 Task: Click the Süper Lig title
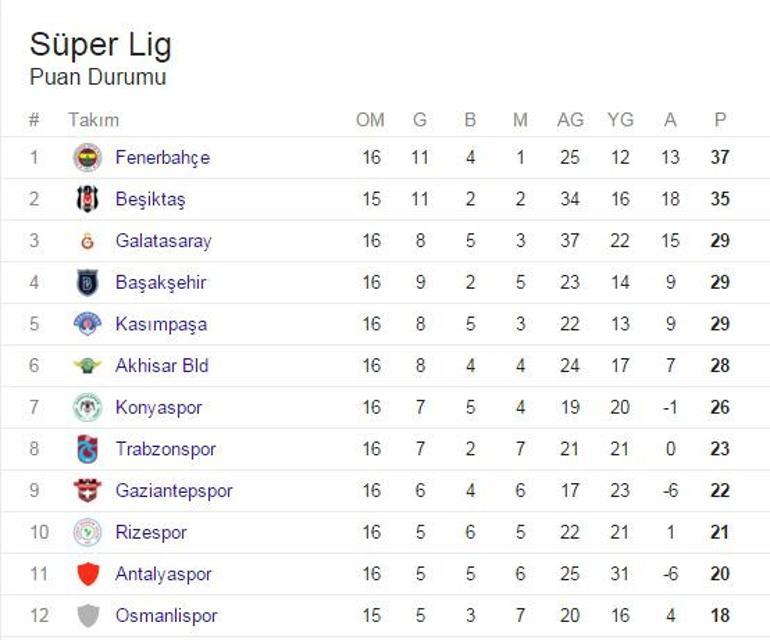101,45
